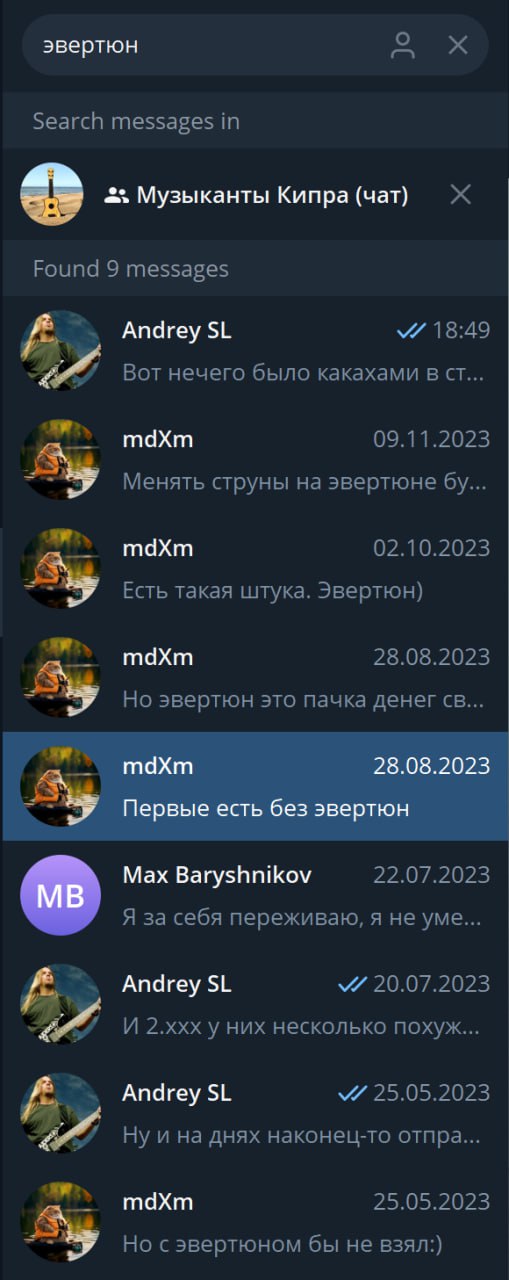Viewport: 509px width, 1280px height.
Task: Click the group members icon beside chat name
Action: click(x=117, y=196)
